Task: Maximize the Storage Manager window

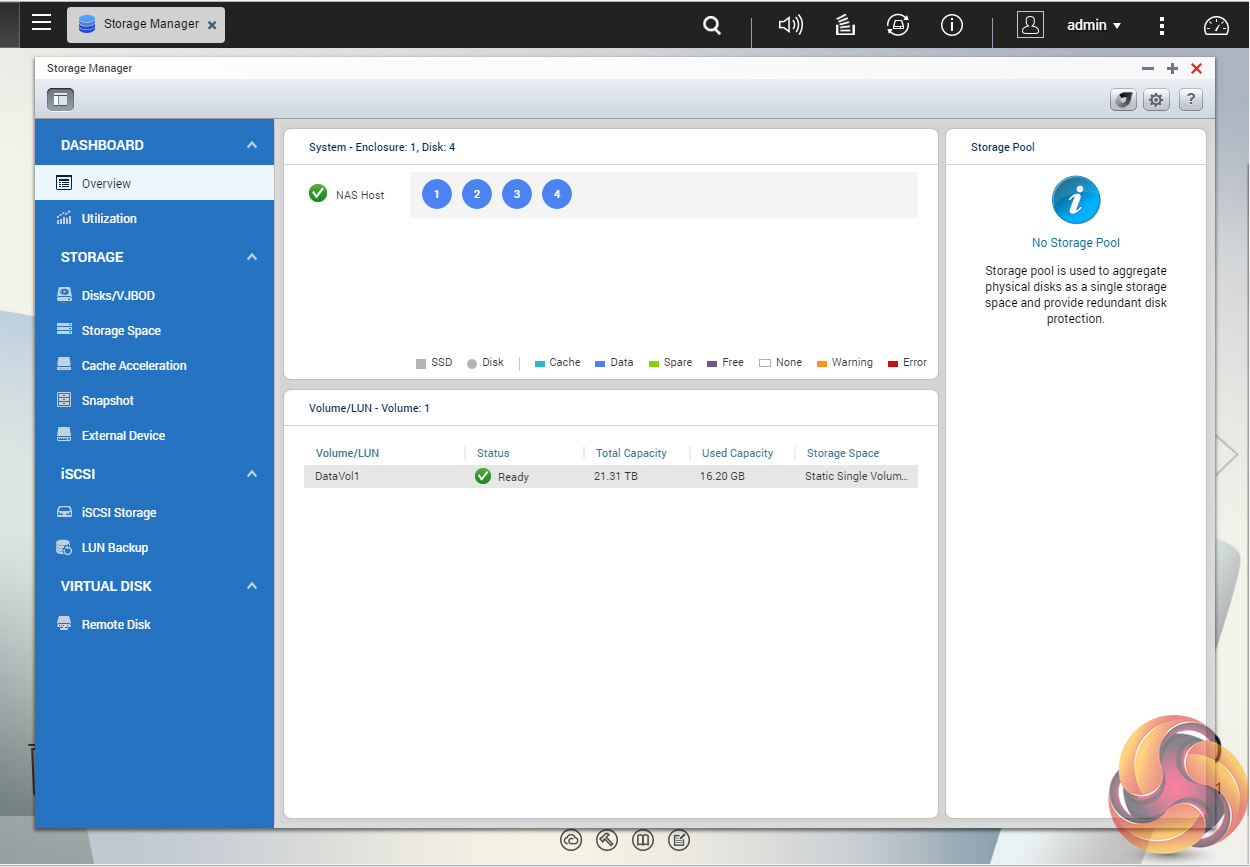Action: coord(1172,68)
